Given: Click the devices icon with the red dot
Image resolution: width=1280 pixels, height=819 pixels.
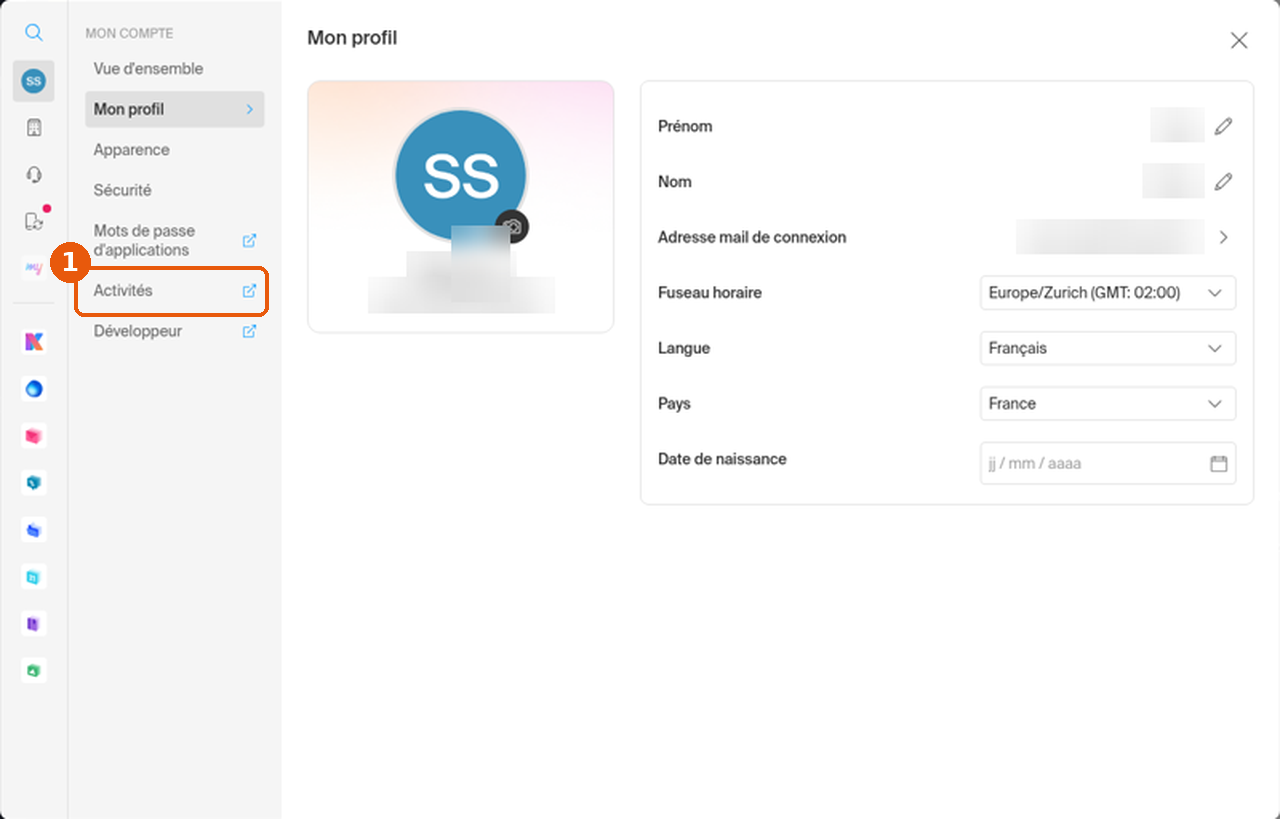Looking at the screenshot, I should [34, 221].
